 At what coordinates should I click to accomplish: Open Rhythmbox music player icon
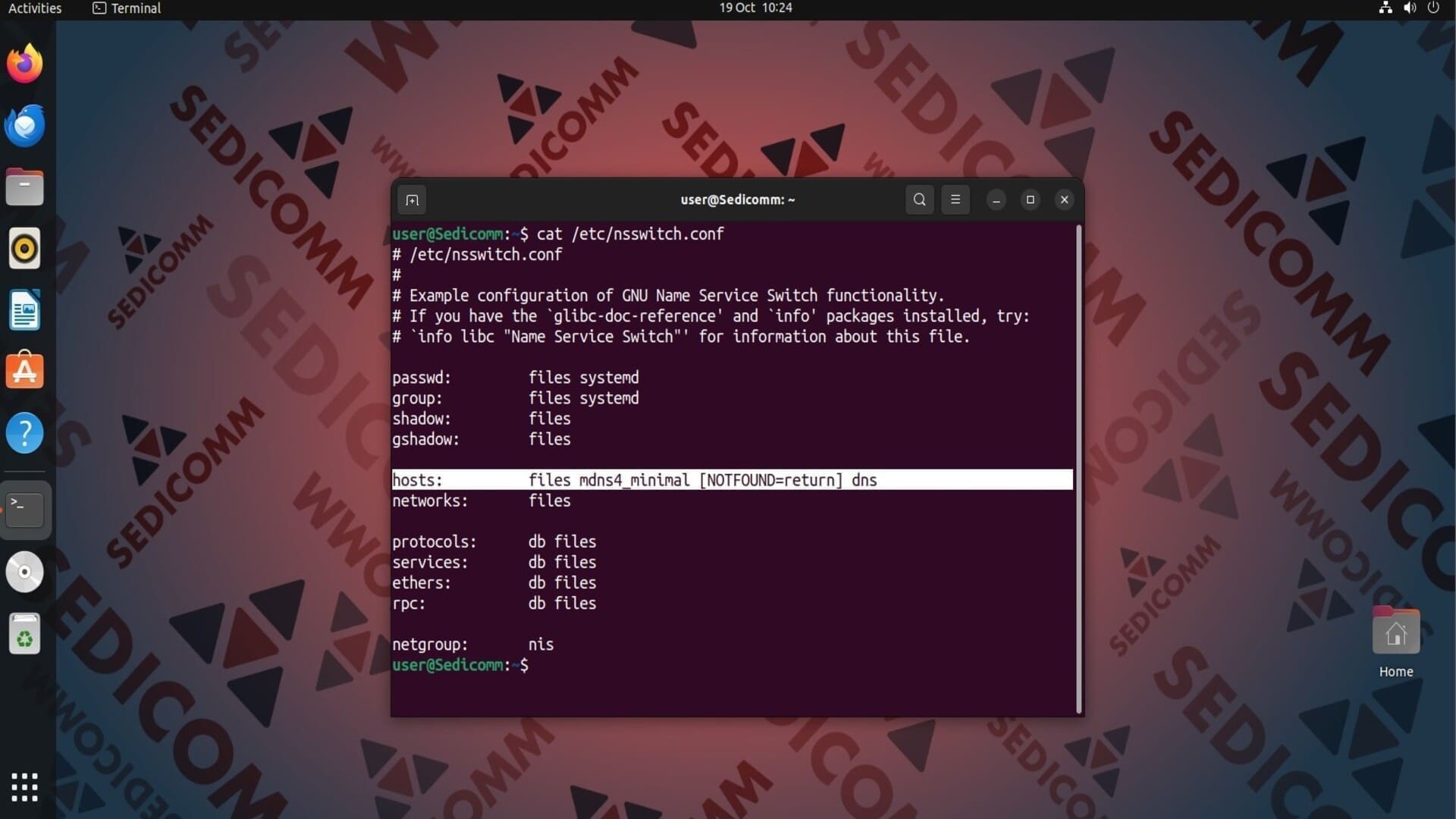tap(25, 249)
